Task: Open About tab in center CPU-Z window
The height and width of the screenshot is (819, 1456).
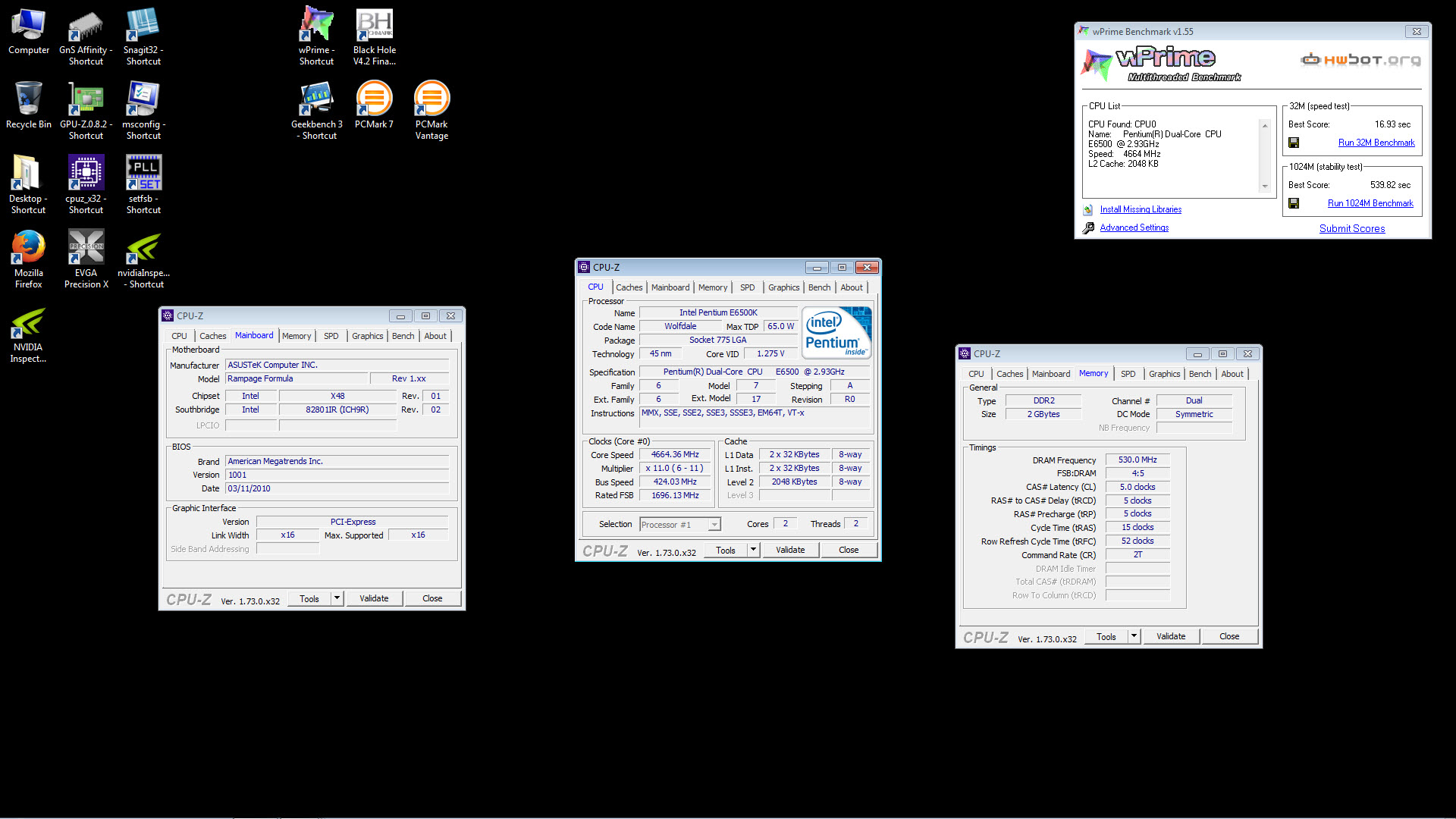Action: coord(852,287)
